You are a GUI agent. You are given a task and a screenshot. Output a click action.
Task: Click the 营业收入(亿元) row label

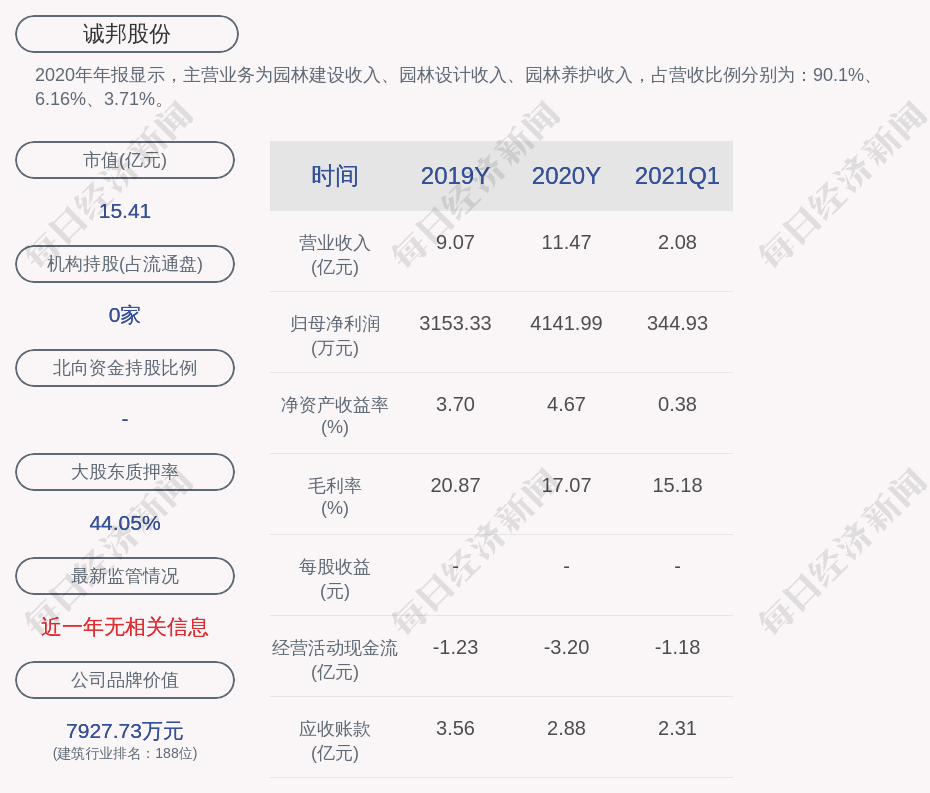click(x=334, y=254)
